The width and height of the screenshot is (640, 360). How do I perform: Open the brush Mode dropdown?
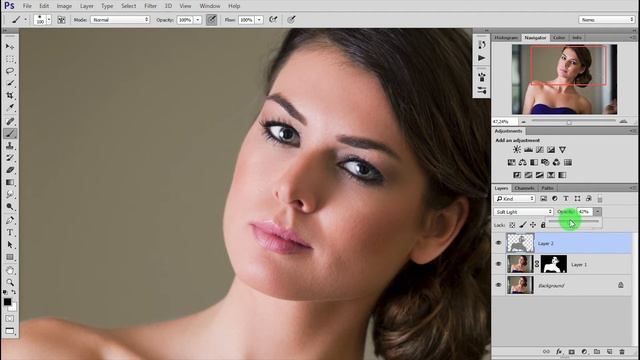click(120, 20)
